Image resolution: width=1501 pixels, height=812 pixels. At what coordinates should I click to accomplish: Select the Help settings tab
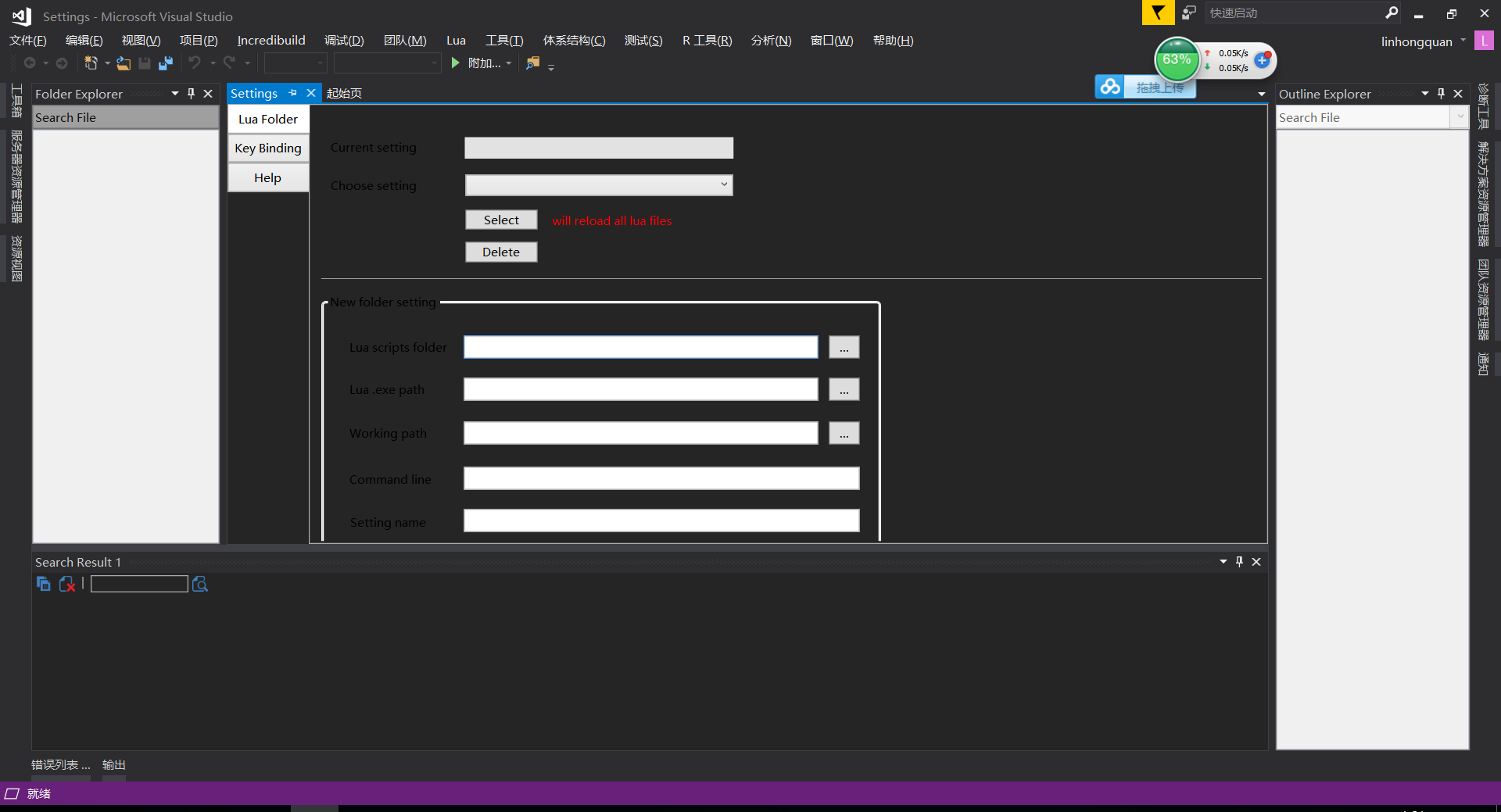pyautogui.click(x=268, y=178)
